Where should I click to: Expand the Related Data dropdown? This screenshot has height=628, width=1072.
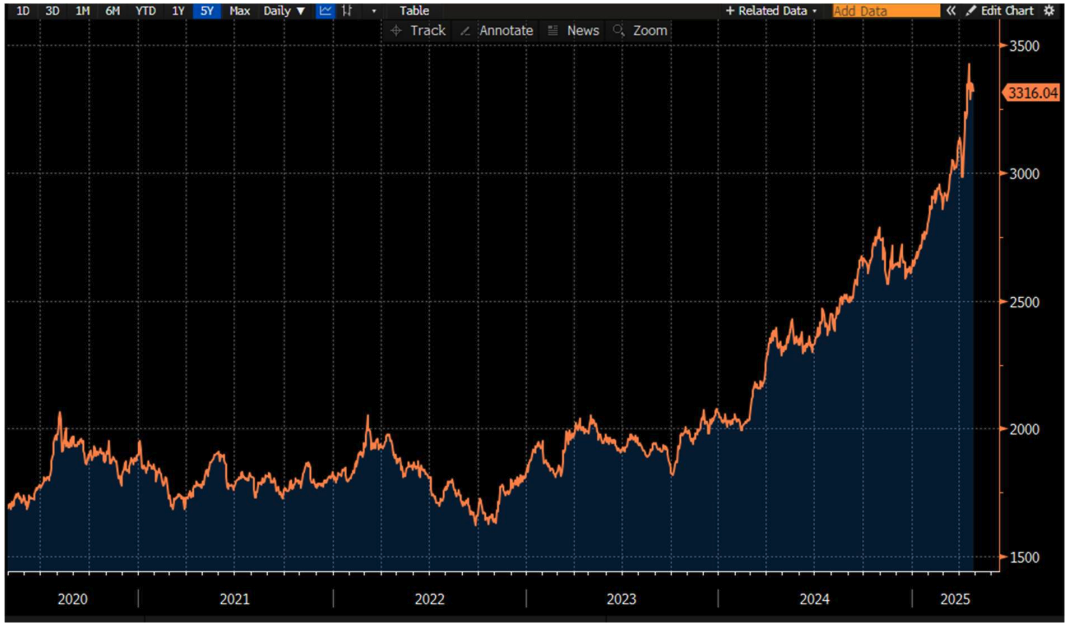771,11
